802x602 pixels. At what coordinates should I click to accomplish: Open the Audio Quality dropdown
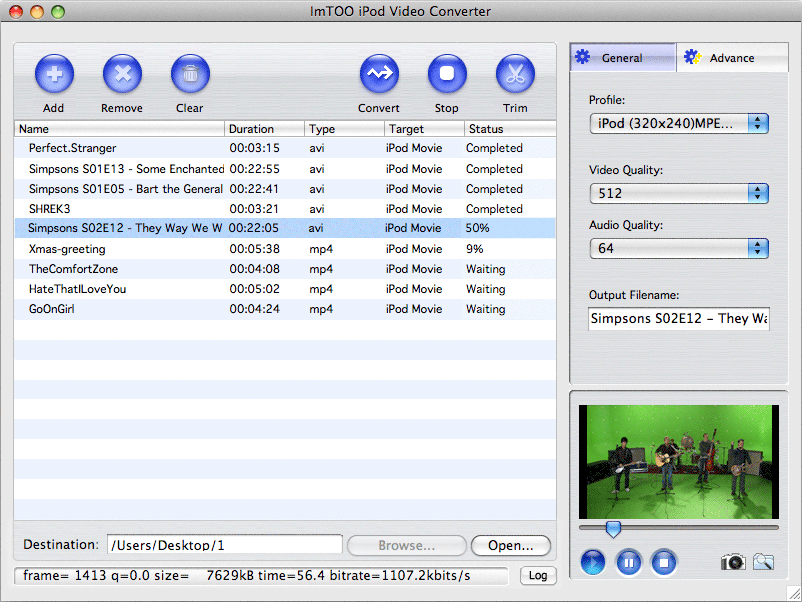point(679,249)
